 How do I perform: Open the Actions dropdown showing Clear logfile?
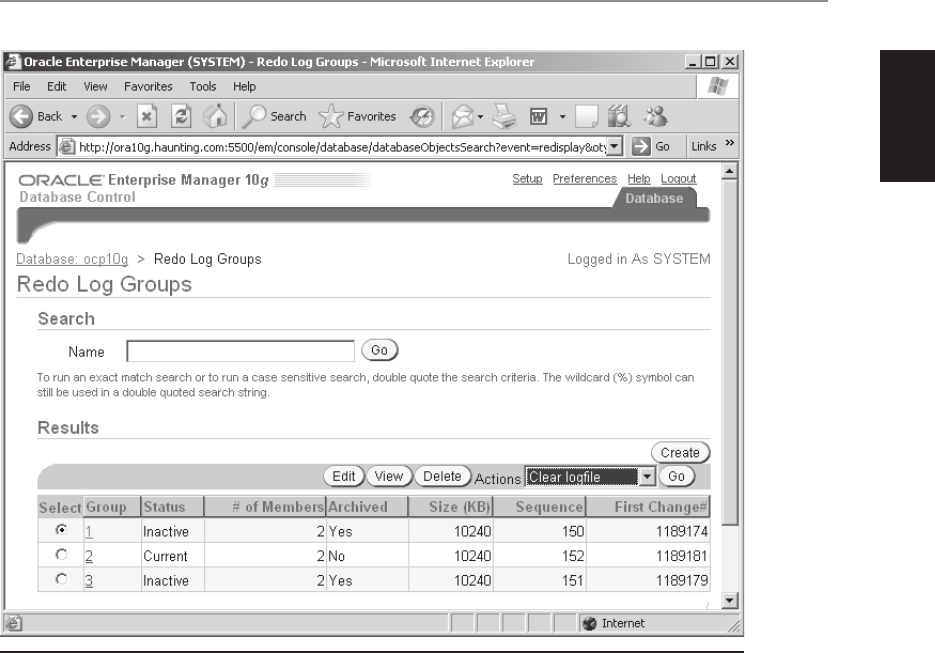tap(590, 476)
